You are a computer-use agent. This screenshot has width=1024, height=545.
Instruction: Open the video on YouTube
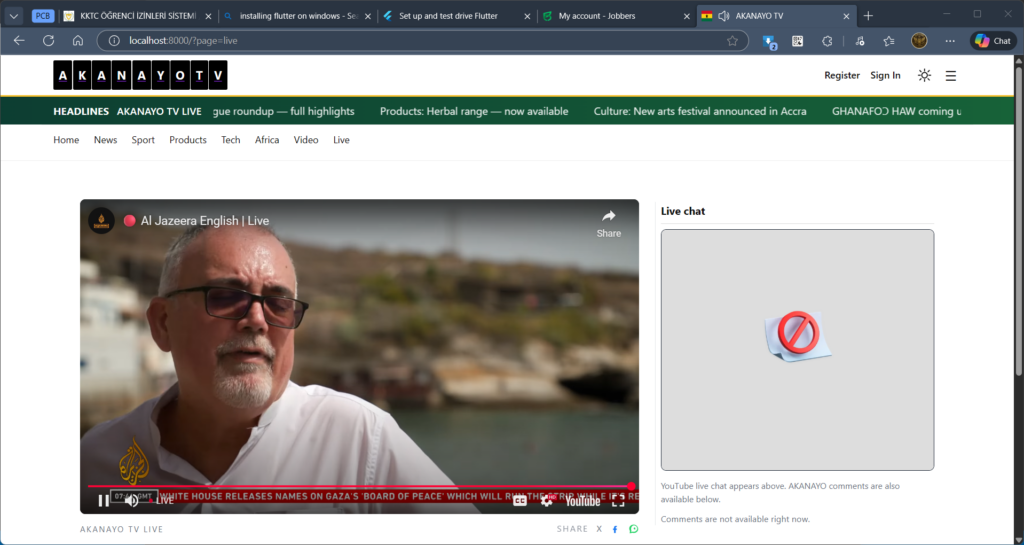click(583, 501)
